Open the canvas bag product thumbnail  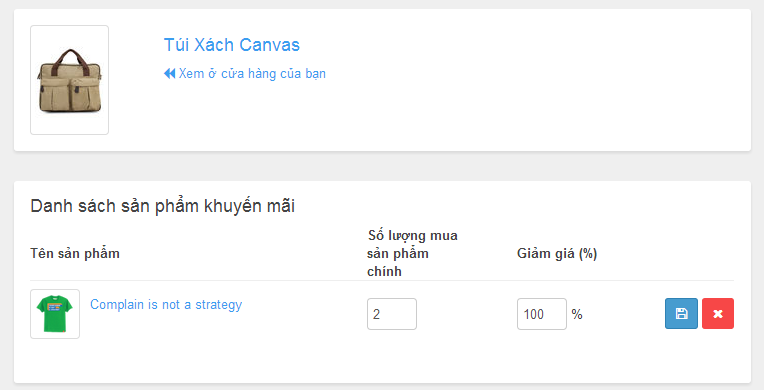tap(69, 80)
